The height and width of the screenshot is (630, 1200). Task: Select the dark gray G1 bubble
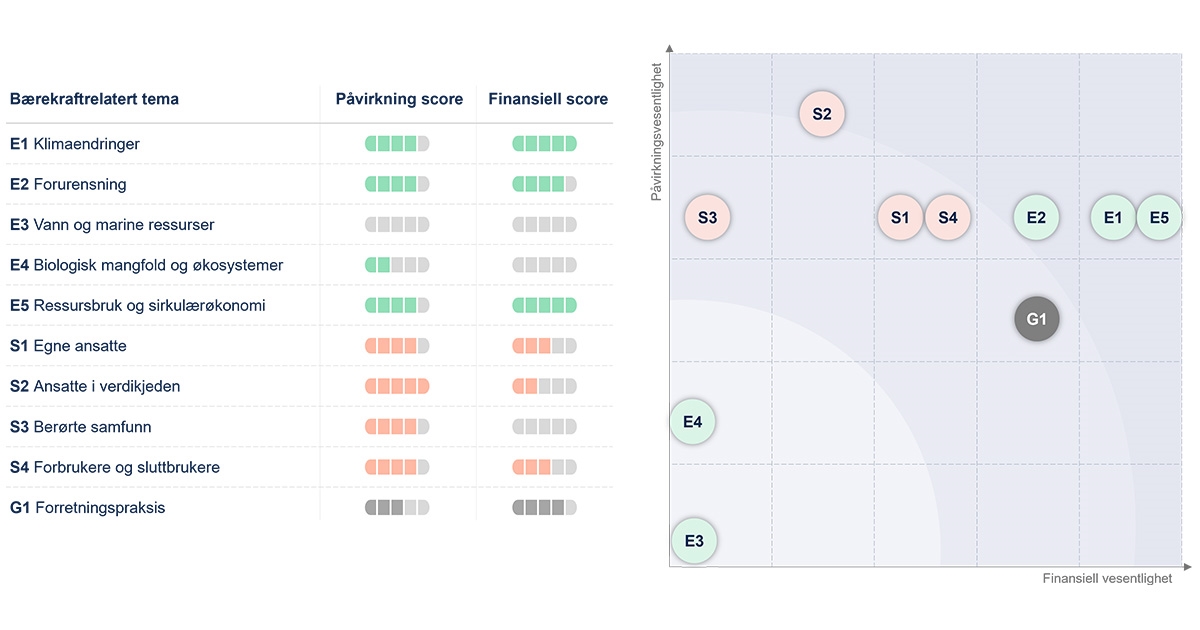coord(1036,320)
